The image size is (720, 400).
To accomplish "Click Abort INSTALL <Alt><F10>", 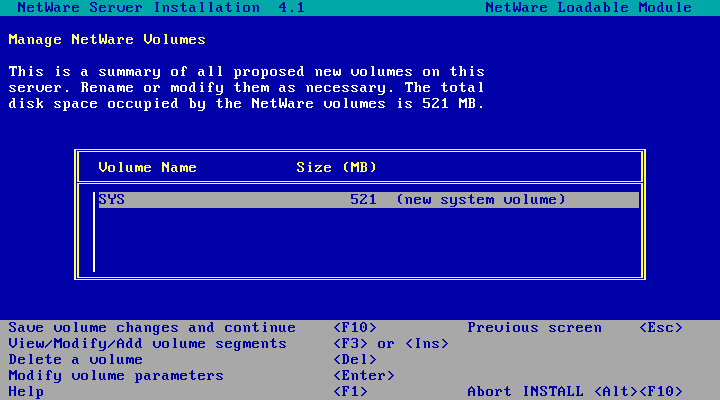I will pyautogui.click(x=575, y=392).
